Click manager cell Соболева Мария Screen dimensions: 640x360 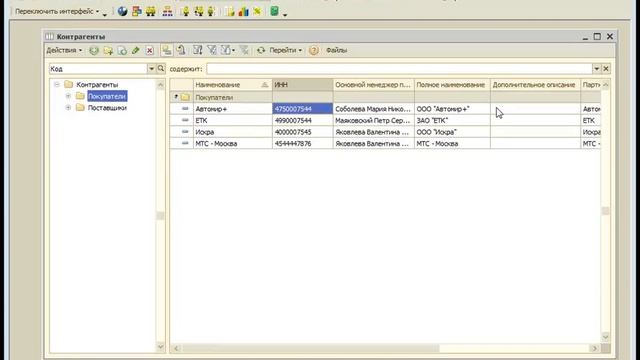(x=373, y=109)
